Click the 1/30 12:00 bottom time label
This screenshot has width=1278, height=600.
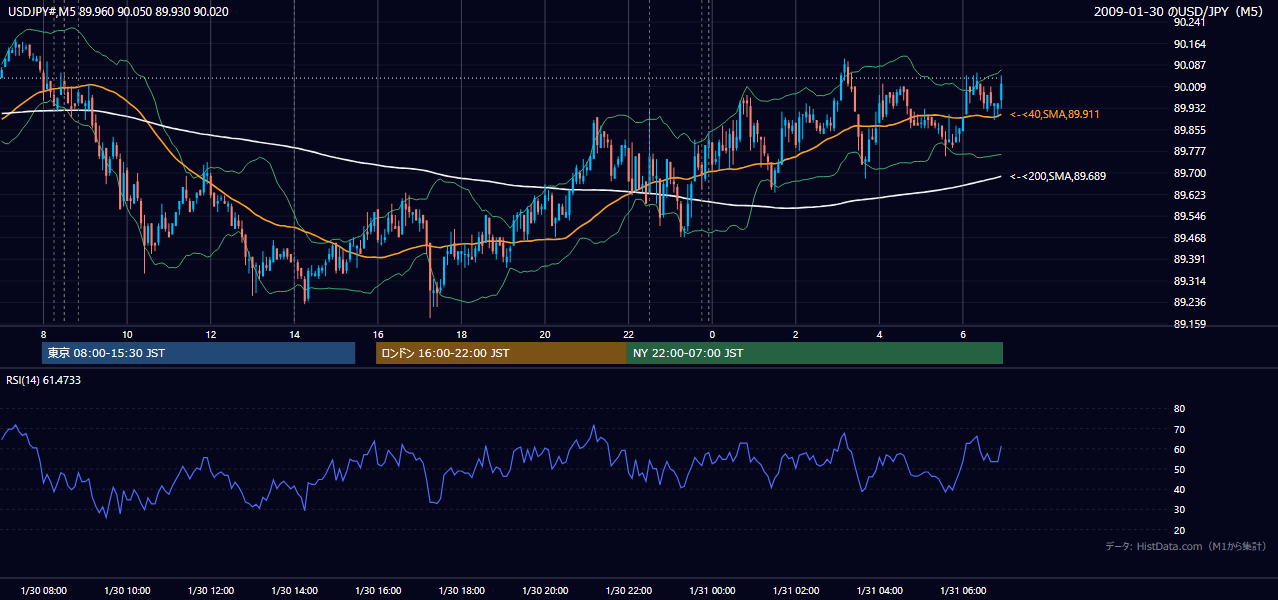click(x=210, y=591)
